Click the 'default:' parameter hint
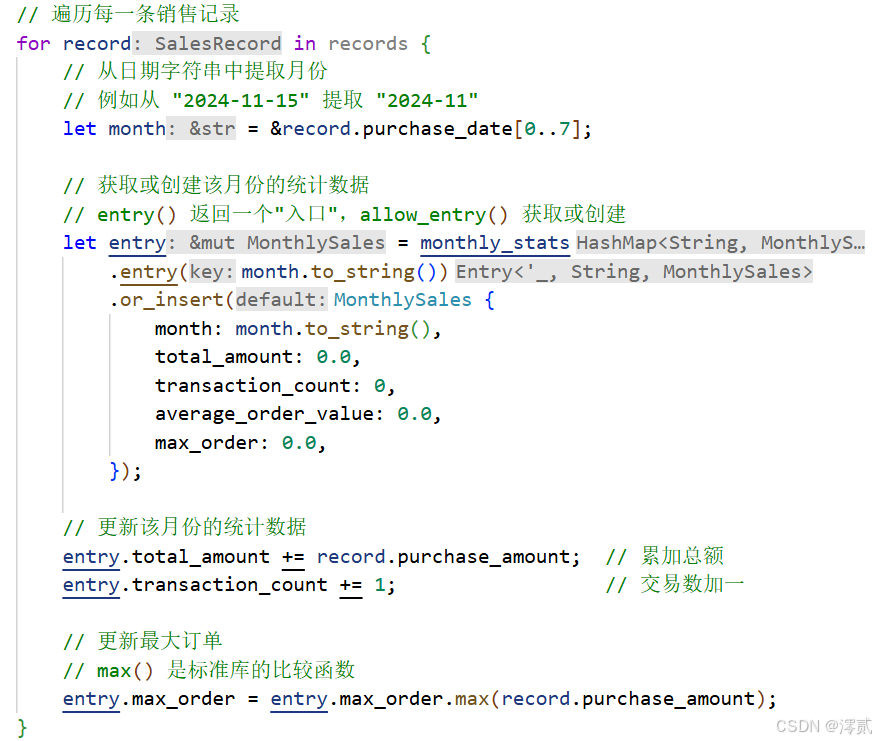This screenshot has width=876, height=741. [x=281, y=301]
